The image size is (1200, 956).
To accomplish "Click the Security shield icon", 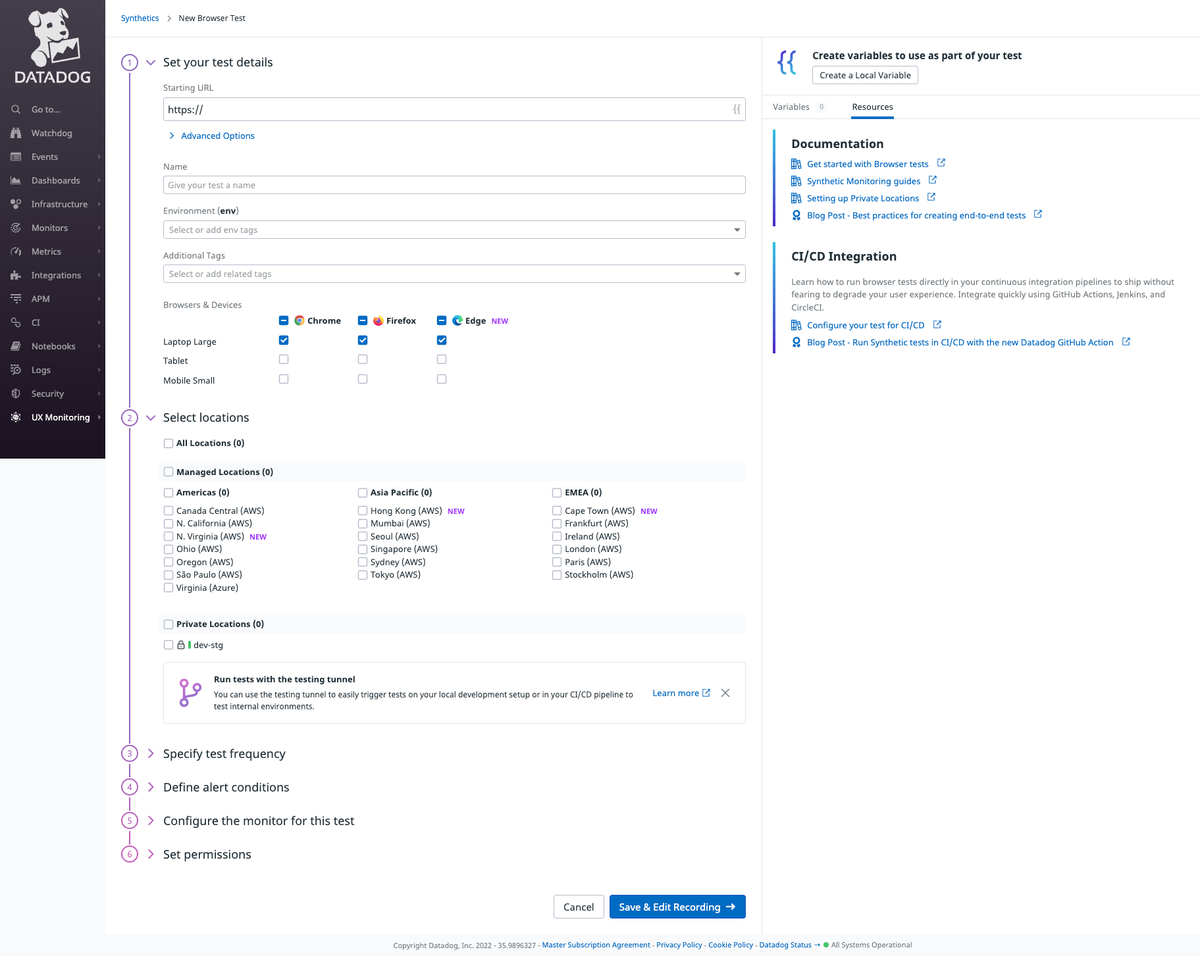I will 15,394.
